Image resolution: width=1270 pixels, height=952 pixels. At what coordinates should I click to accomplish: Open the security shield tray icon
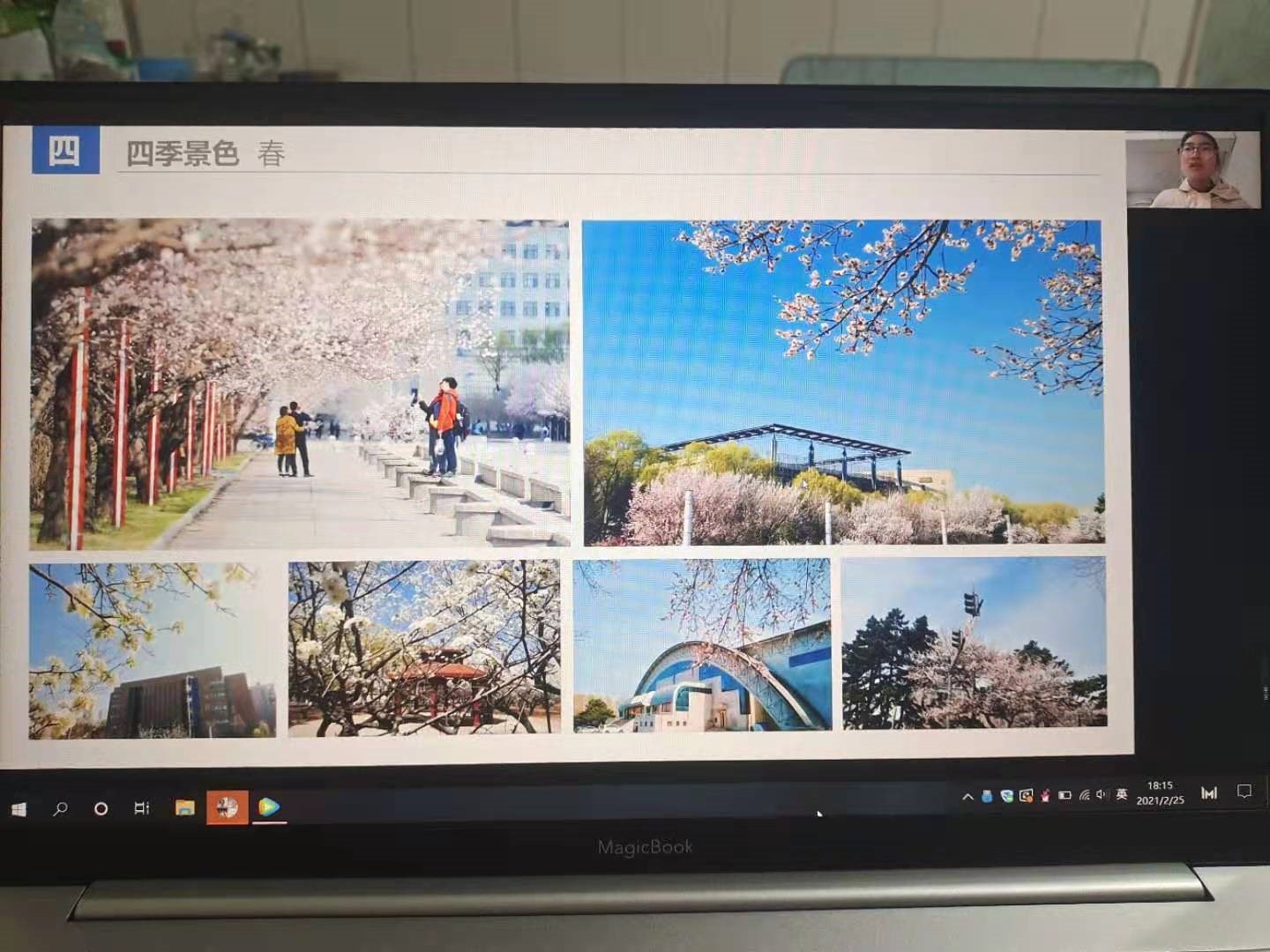coord(1006,796)
